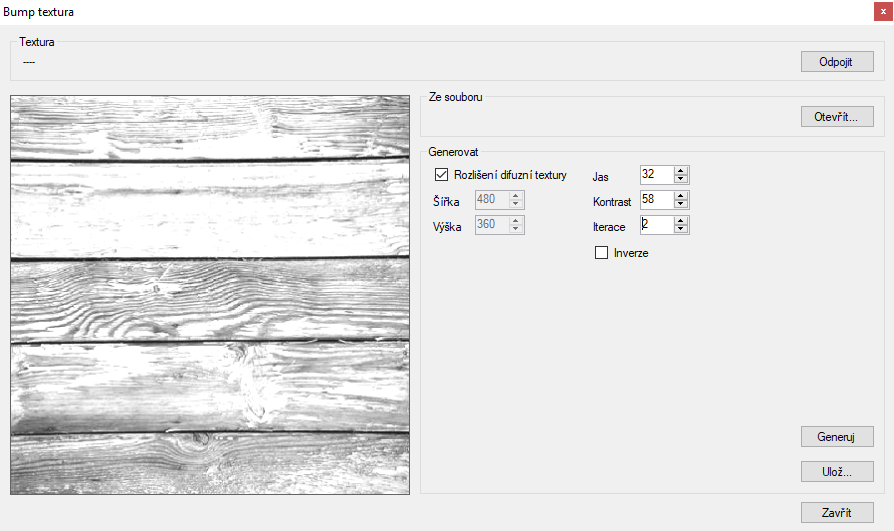The image size is (894, 531).
Task: Close the Bump textura window
Action: tap(883, 11)
